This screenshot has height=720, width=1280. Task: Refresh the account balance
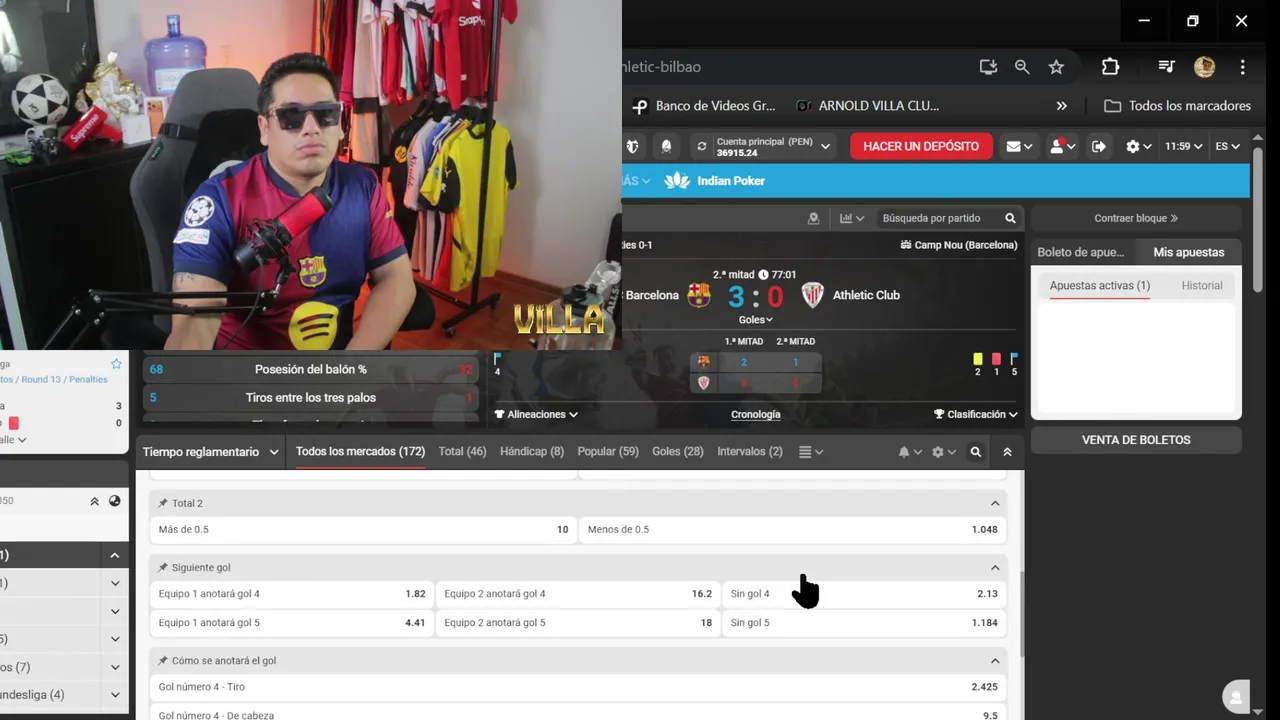pyautogui.click(x=702, y=146)
